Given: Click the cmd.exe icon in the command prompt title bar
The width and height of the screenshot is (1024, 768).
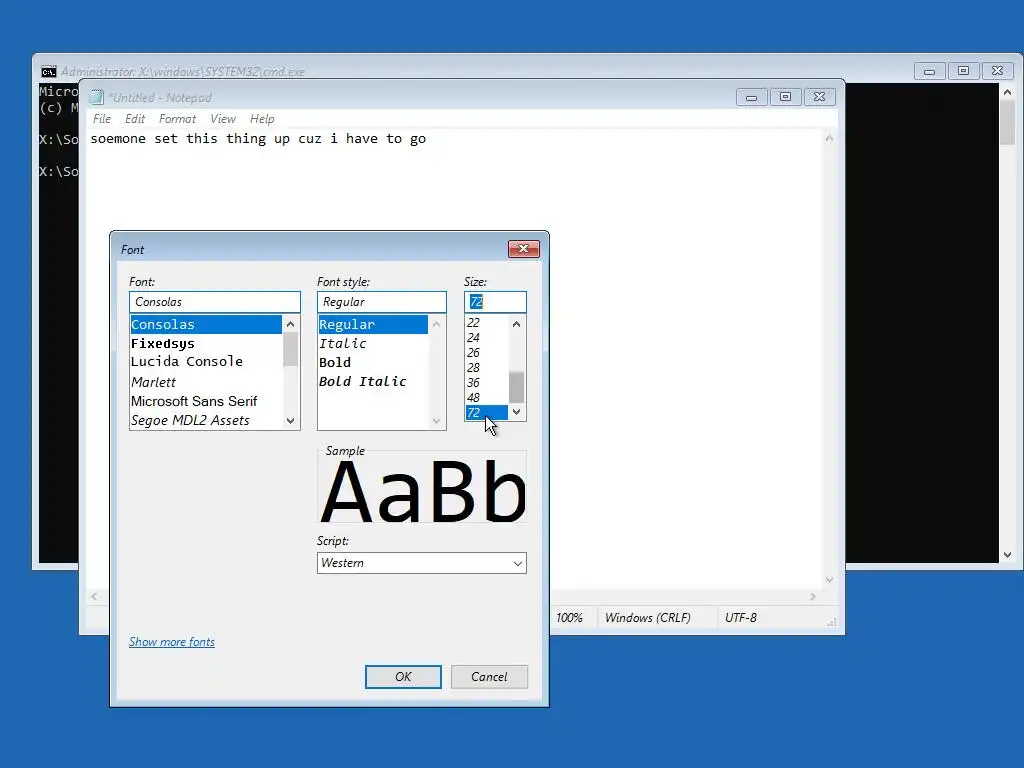Looking at the screenshot, I should click(x=48, y=71).
